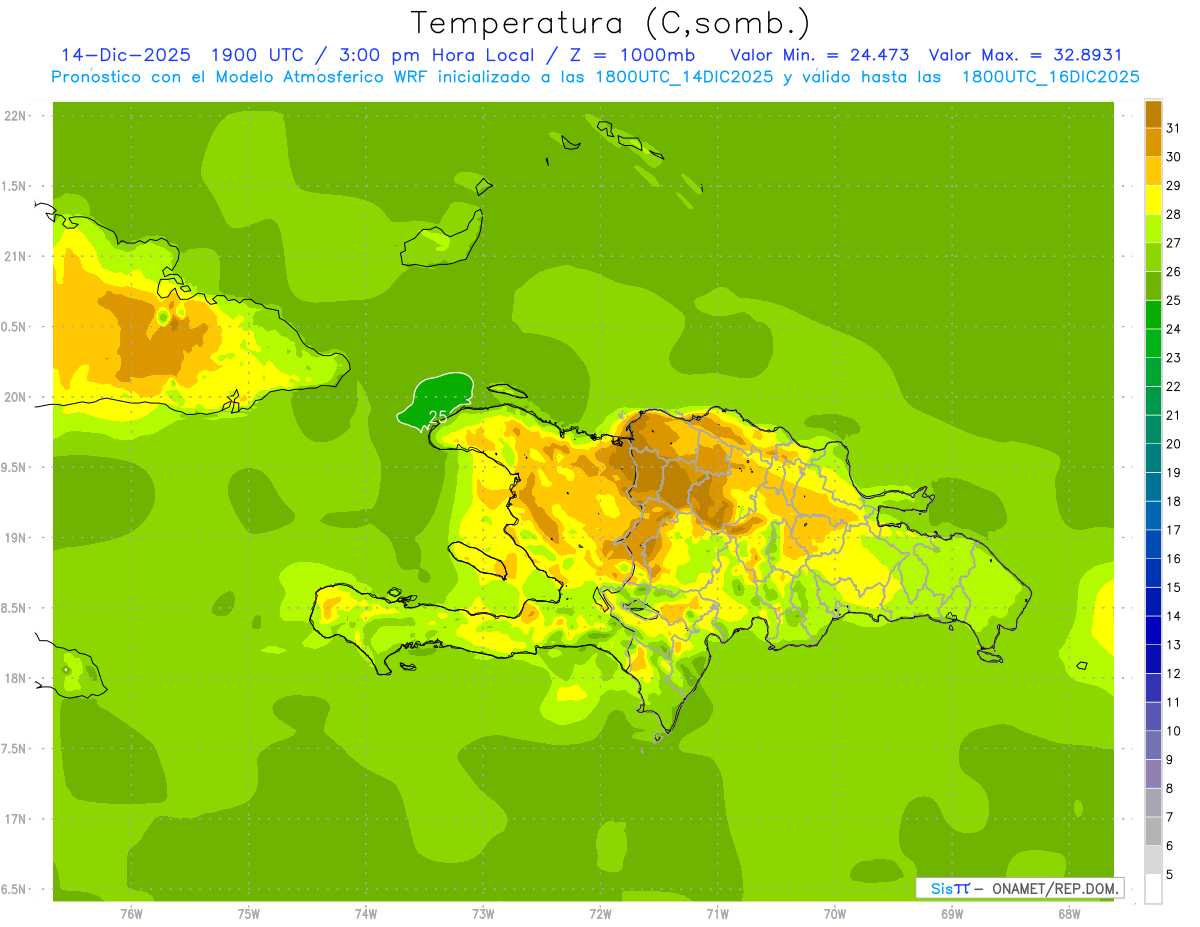The width and height of the screenshot is (1200, 927).
Task: Click '1800UTC_14DIC2025' initialization time text
Action: (x=684, y=77)
